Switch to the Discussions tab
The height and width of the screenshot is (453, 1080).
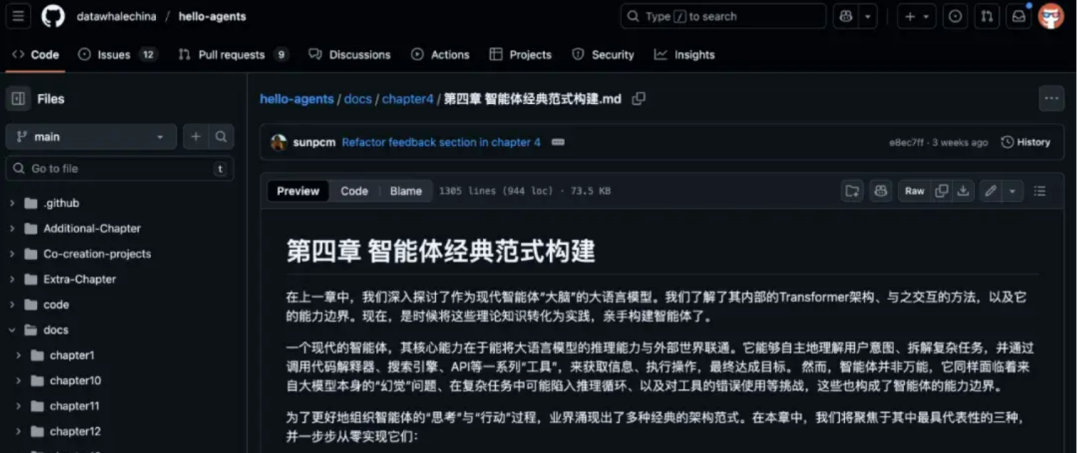point(349,54)
